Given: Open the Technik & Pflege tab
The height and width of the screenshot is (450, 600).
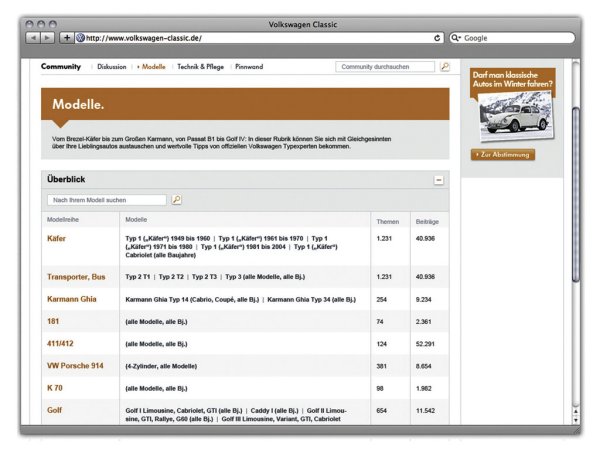Looking at the screenshot, I should tap(201, 67).
